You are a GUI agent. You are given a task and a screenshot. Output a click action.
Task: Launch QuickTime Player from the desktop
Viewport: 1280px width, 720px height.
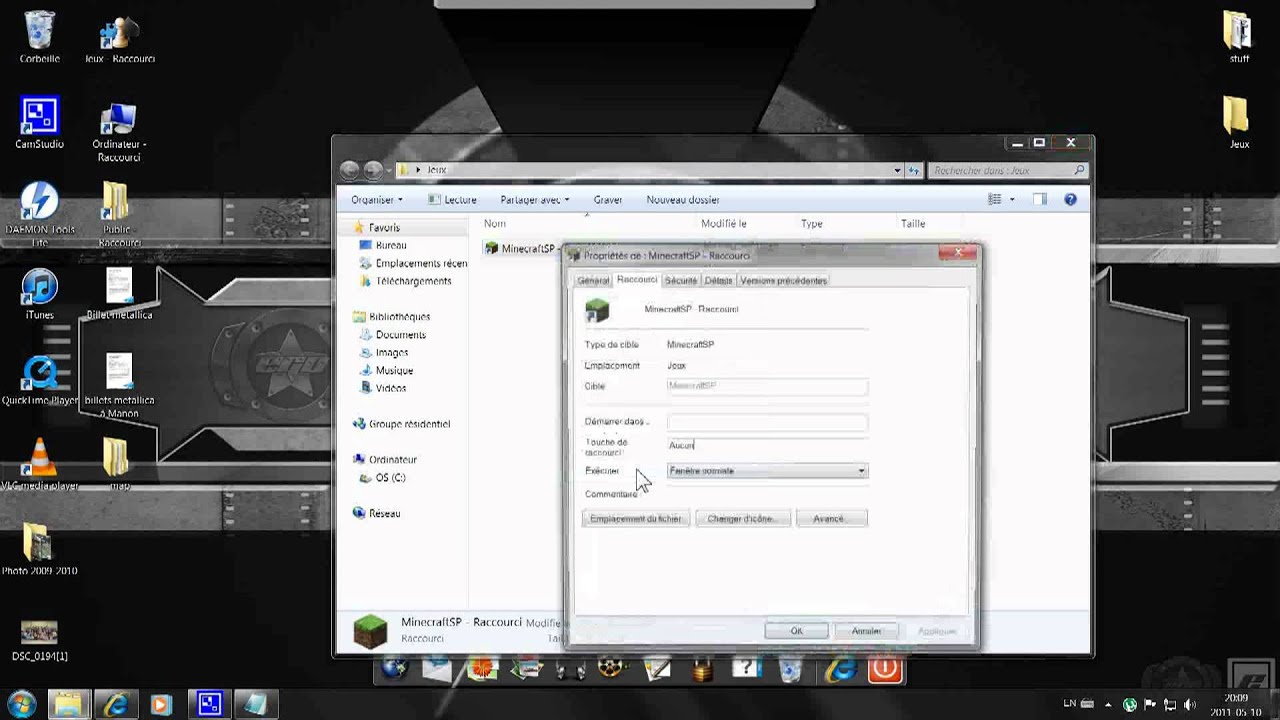pyautogui.click(x=40, y=381)
